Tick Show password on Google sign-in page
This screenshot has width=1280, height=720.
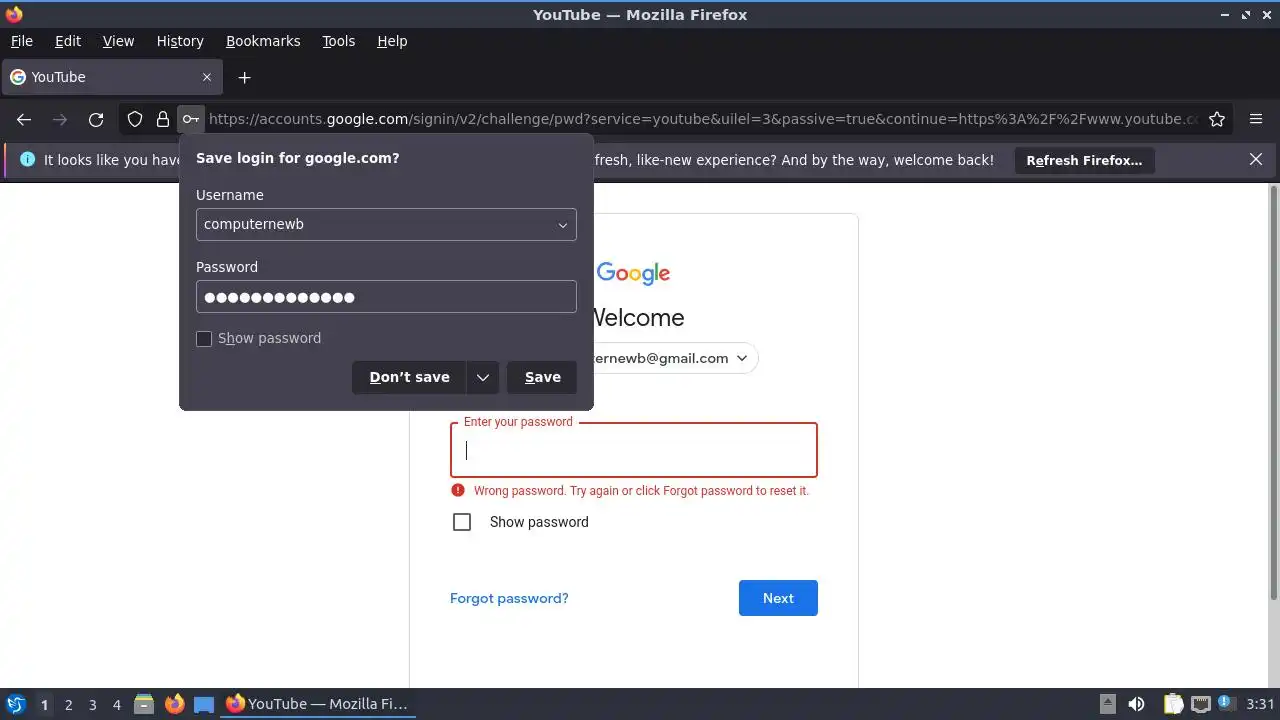click(x=462, y=522)
